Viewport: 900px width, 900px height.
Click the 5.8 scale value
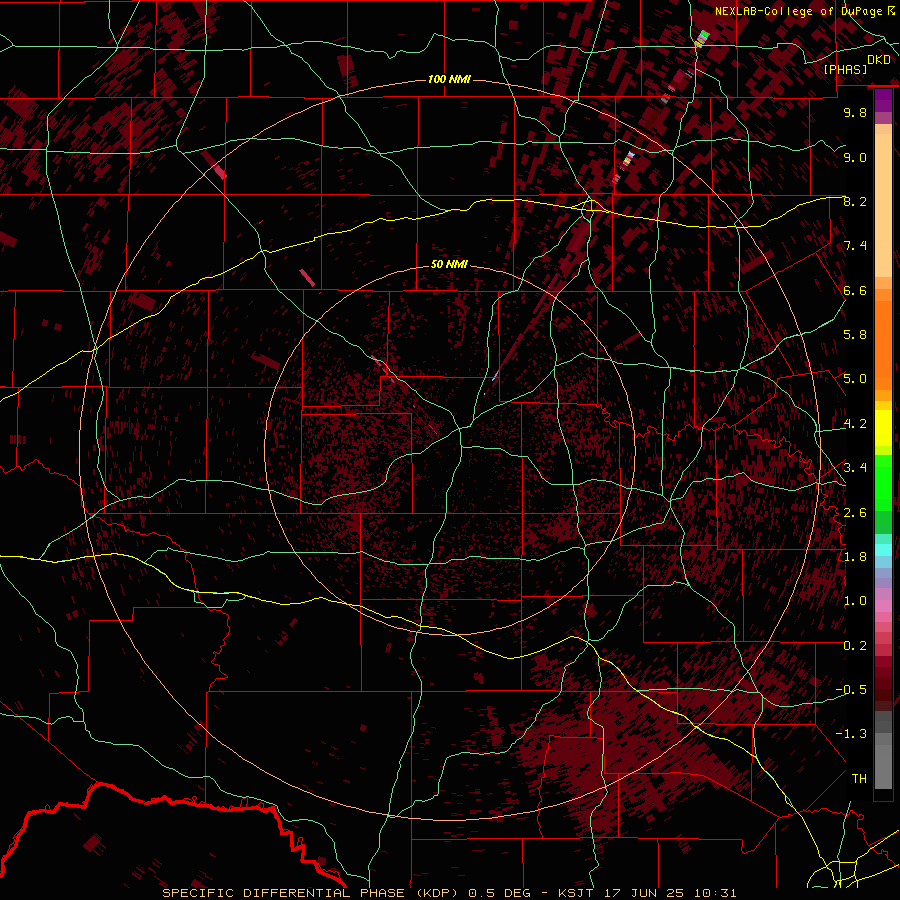tap(855, 335)
